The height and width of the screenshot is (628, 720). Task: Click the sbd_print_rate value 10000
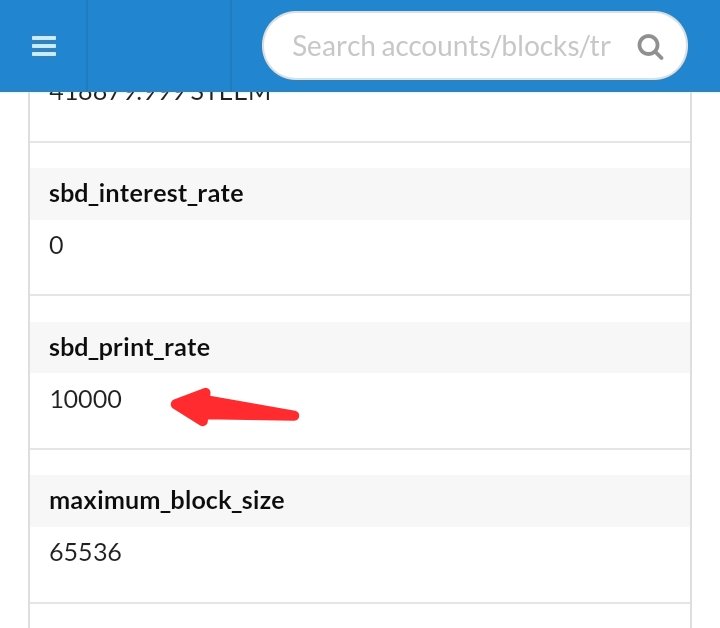tap(85, 399)
